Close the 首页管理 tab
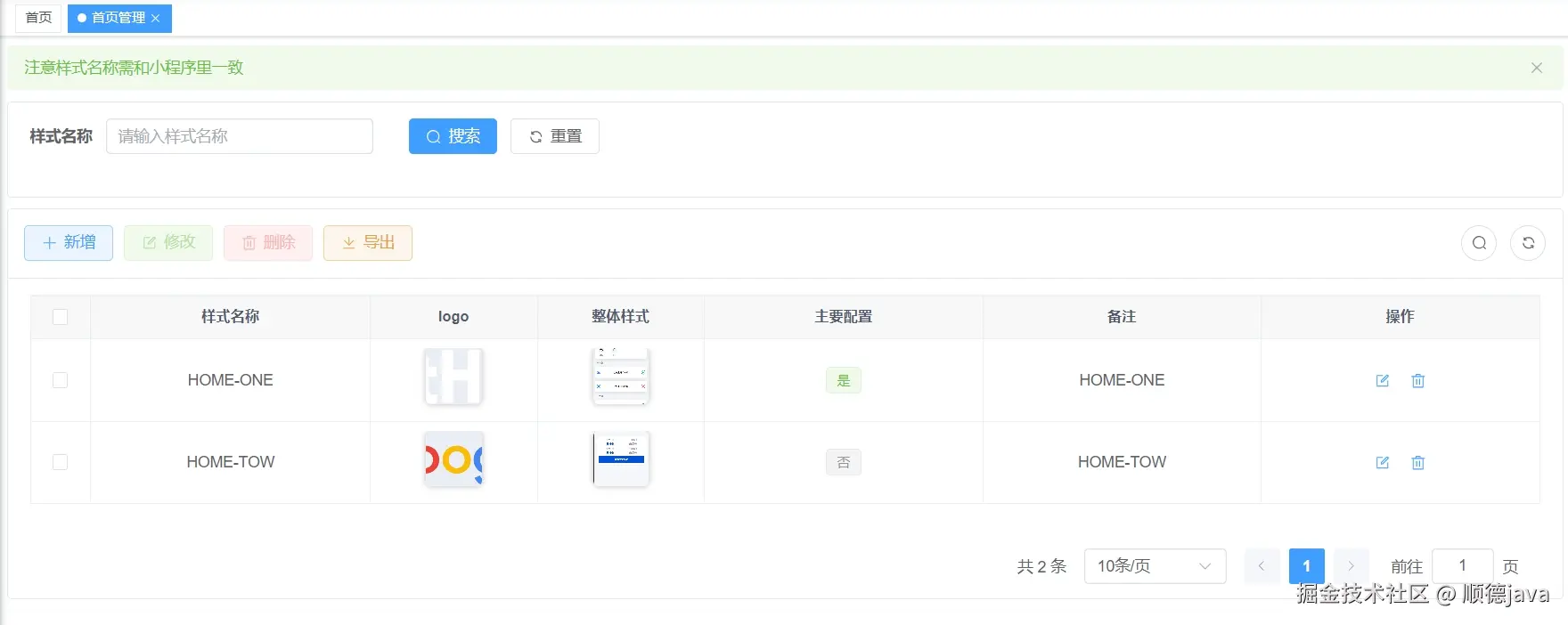Screen dimensions: 1568x625 [x=155, y=18]
